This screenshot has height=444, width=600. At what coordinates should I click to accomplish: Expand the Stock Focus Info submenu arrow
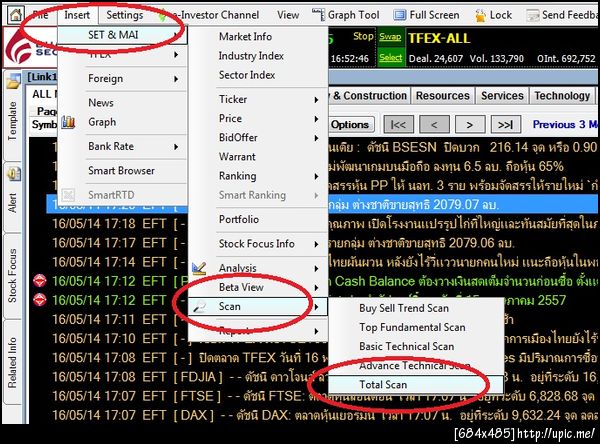coord(316,244)
